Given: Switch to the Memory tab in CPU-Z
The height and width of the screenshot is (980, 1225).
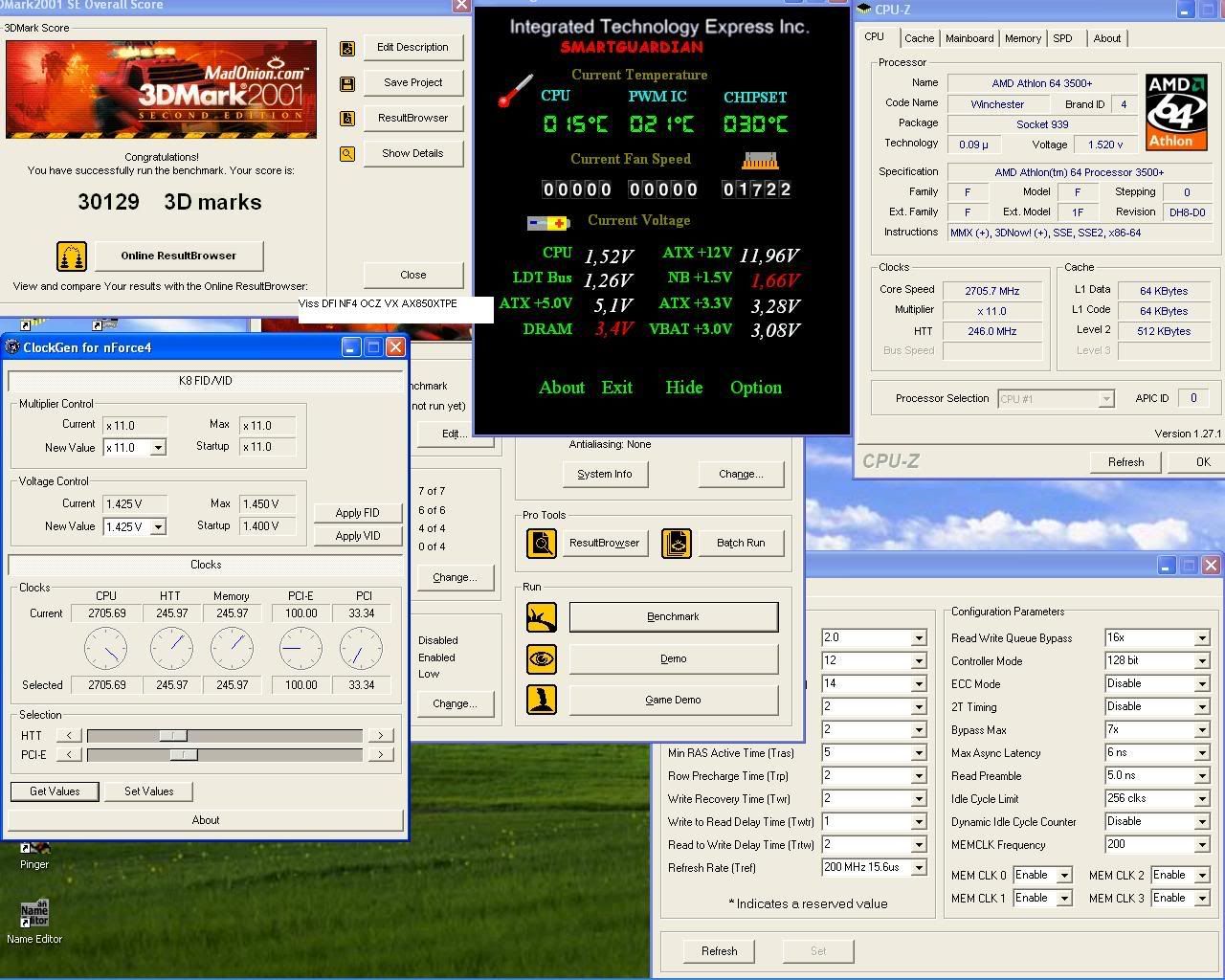Looking at the screenshot, I should (1022, 38).
